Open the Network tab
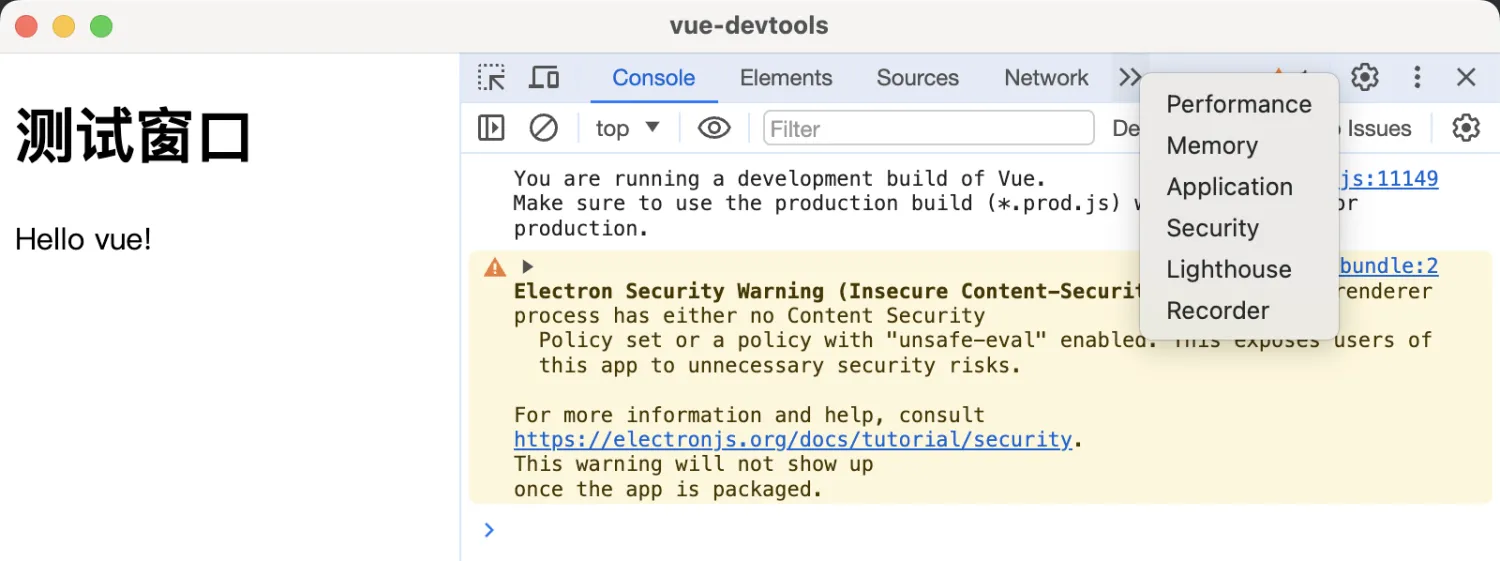This screenshot has height=561, width=1500. (x=1046, y=78)
